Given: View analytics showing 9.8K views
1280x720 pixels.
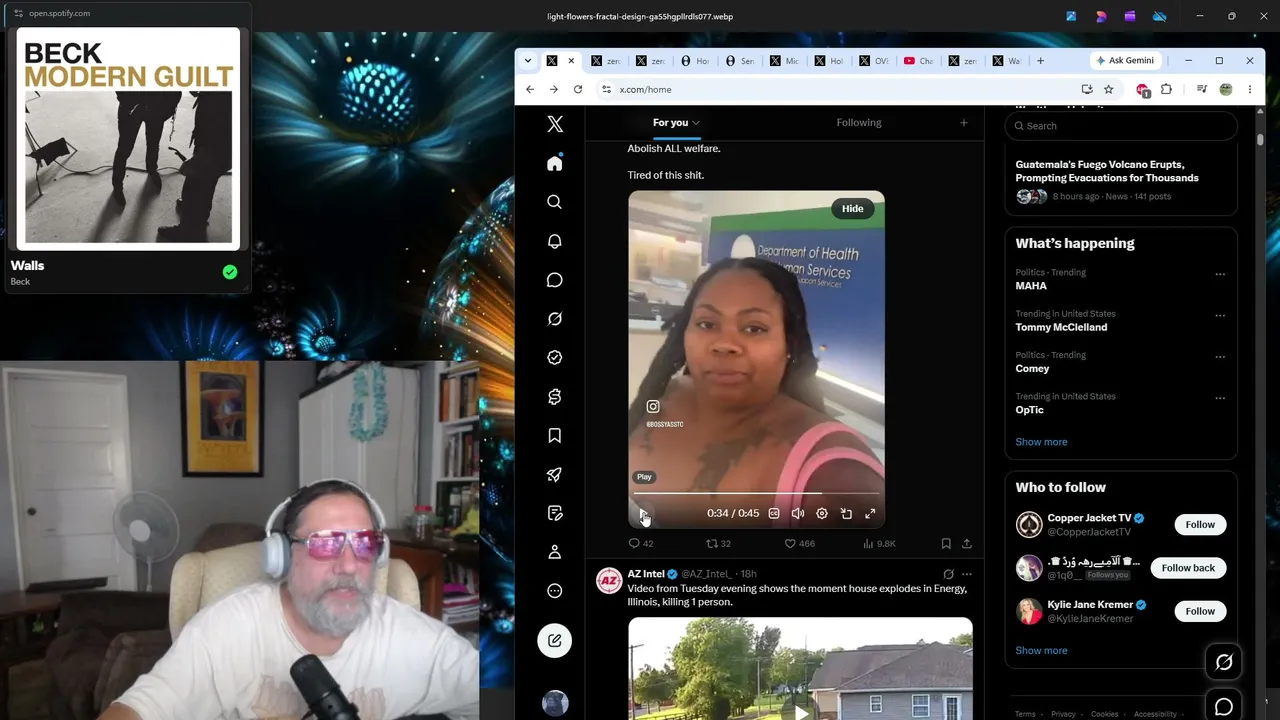Looking at the screenshot, I should click(879, 544).
